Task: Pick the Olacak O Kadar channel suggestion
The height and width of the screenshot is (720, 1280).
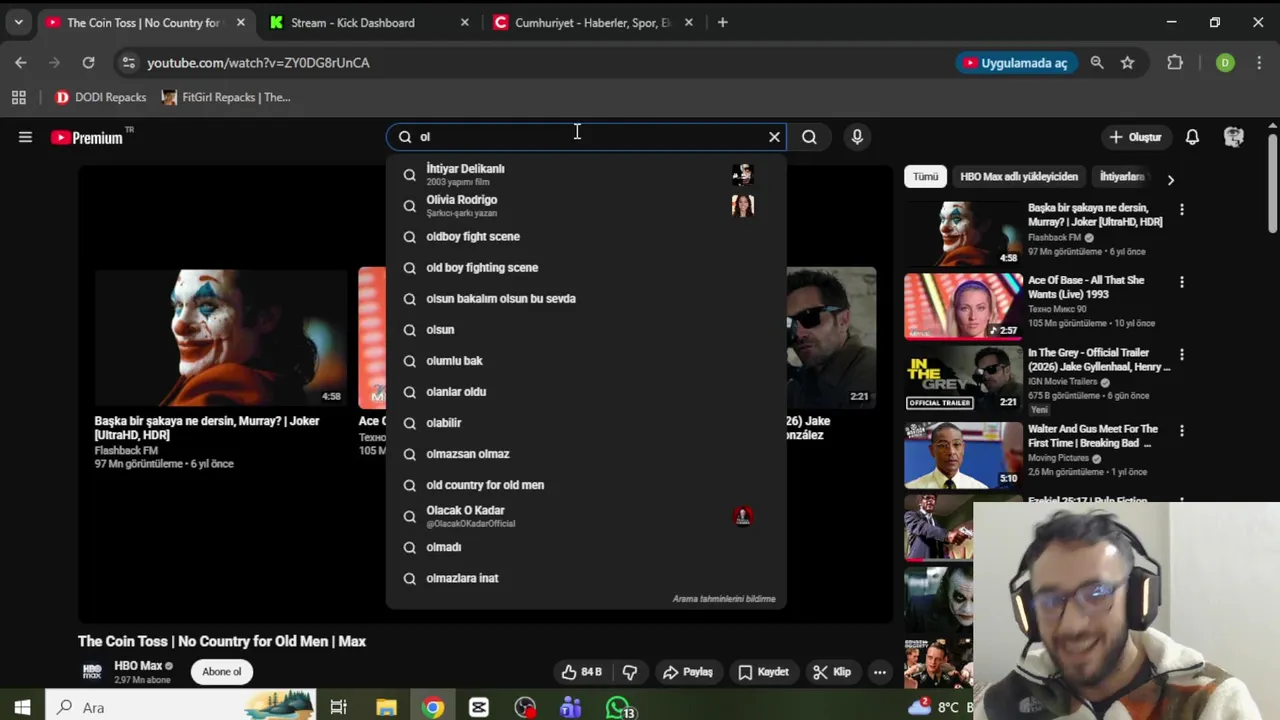Action: (x=586, y=516)
